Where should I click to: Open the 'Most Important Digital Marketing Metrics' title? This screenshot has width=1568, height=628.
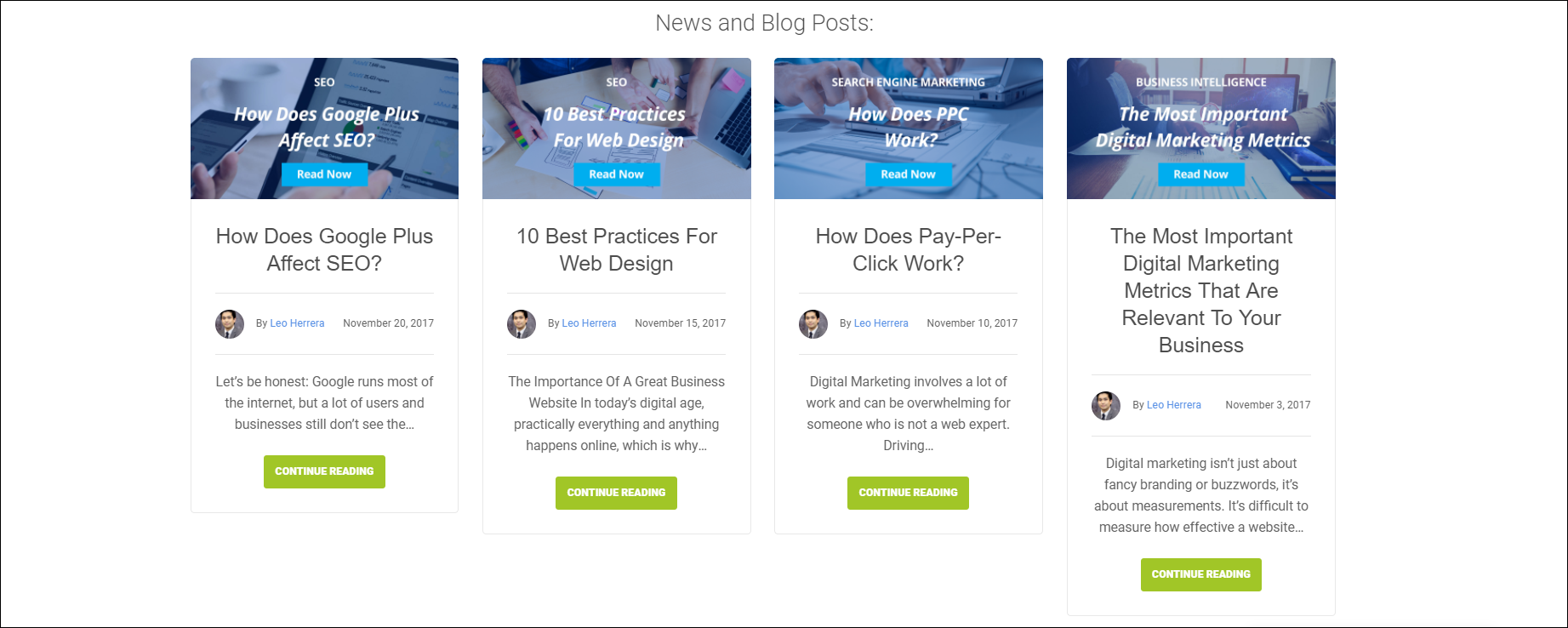point(1201,290)
